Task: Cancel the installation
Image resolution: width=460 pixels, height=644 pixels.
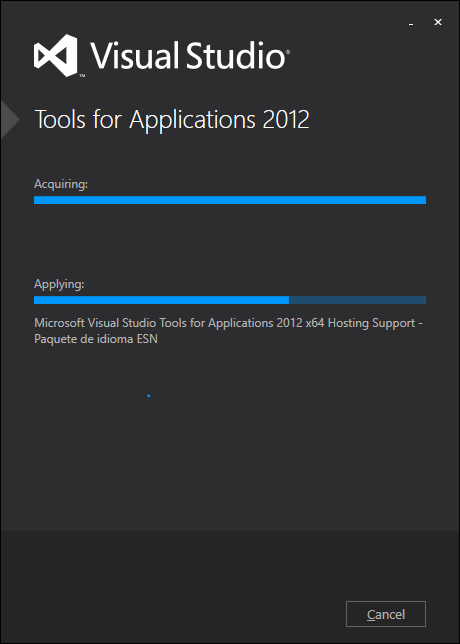Action: click(386, 614)
